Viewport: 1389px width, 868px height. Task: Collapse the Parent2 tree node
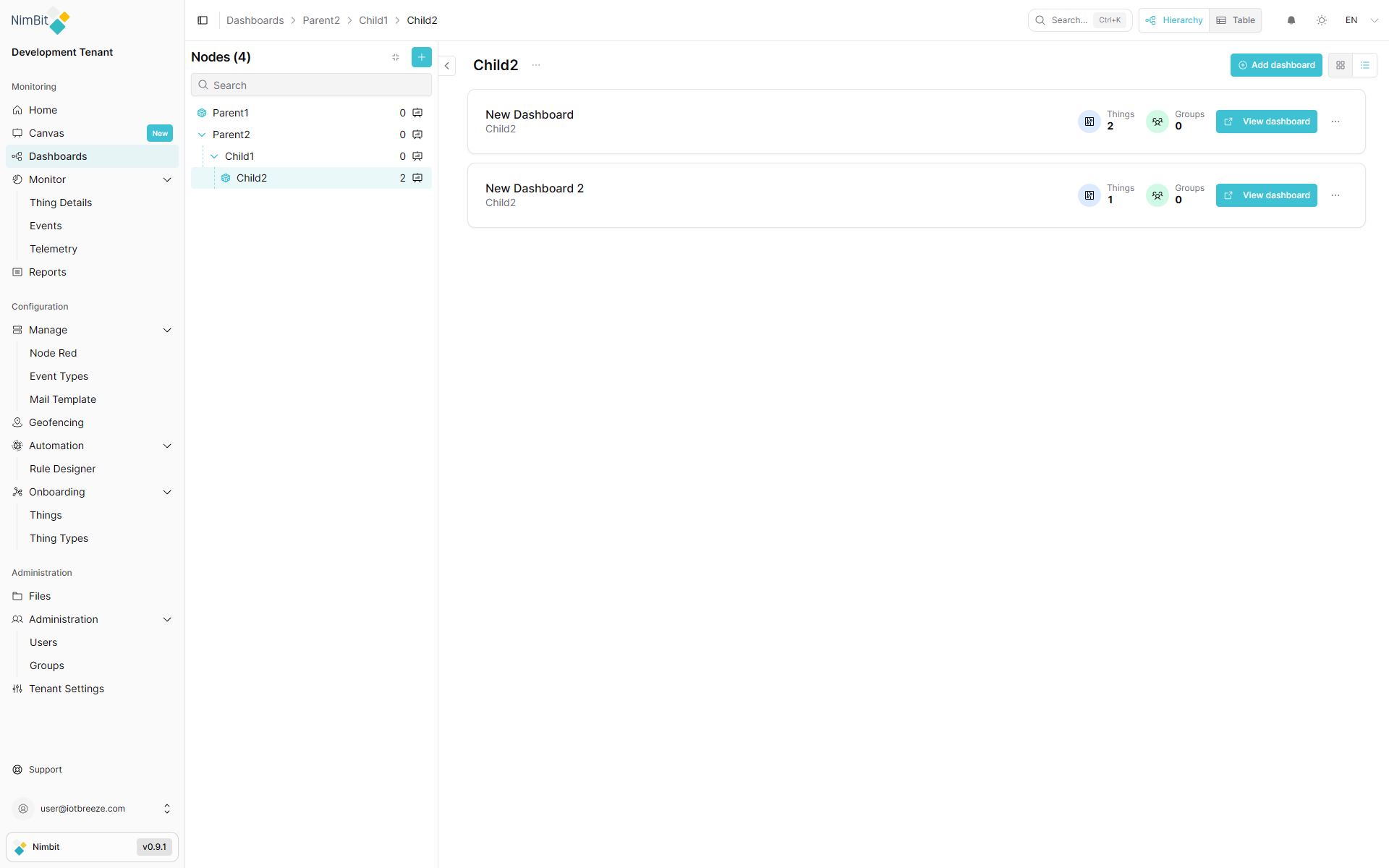201,135
